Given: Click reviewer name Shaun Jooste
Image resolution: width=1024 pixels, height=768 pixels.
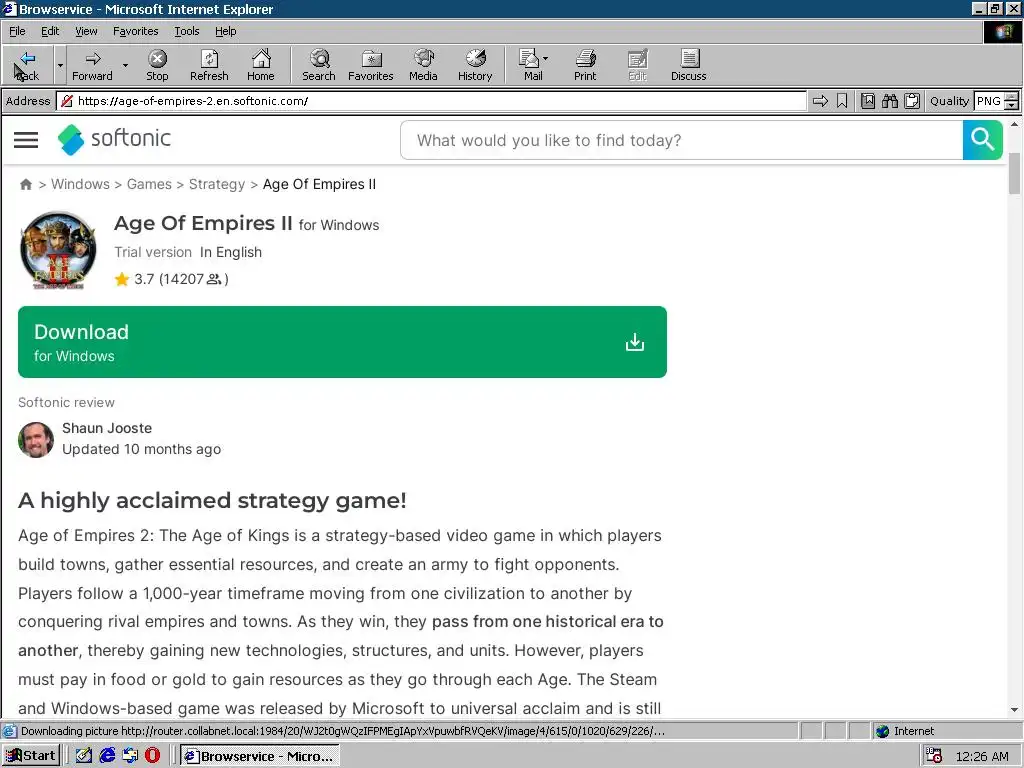Looking at the screenshot, I should pyautogui.click(x=107, y=428).
